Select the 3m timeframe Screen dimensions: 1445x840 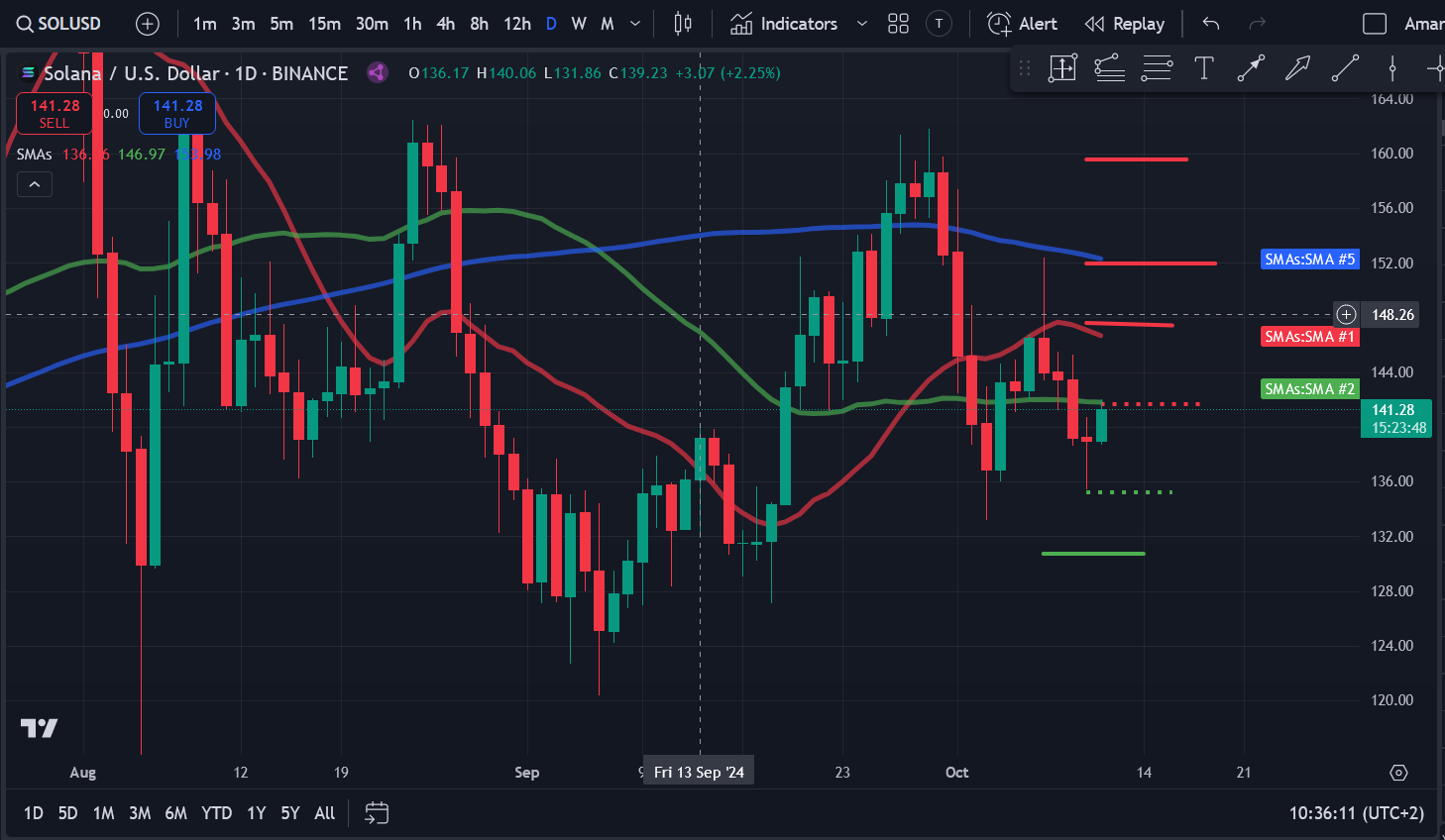pyautogui.click(x=244, y=24)
